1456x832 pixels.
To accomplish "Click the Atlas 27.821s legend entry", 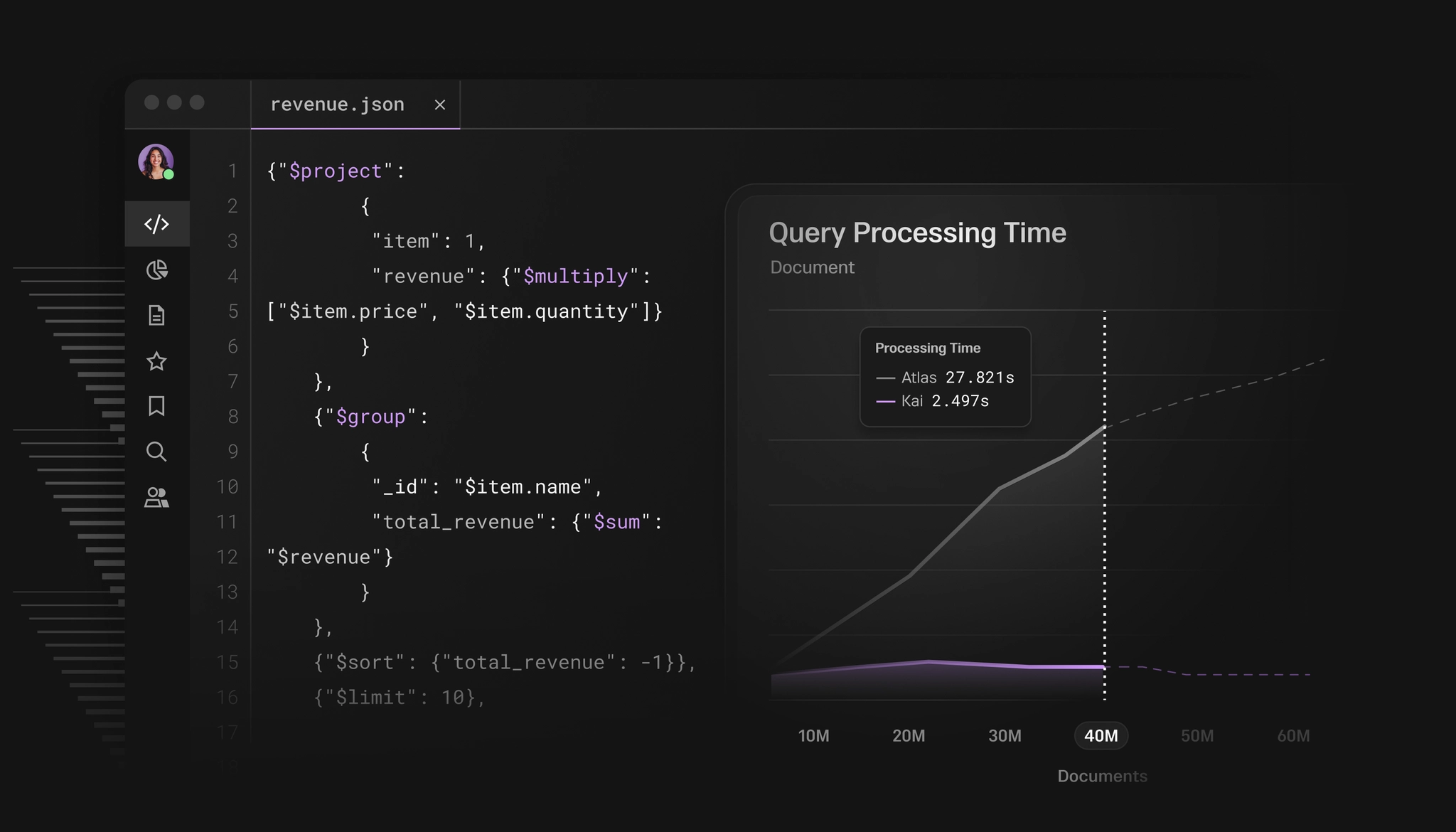I will (945, 378).
